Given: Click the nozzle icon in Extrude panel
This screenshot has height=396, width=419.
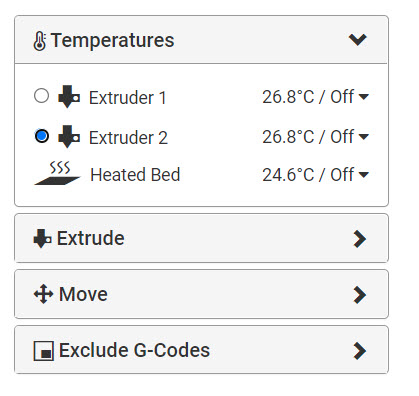Looking at the screenshot, I should pyautogui.click(x=42, y=239).
